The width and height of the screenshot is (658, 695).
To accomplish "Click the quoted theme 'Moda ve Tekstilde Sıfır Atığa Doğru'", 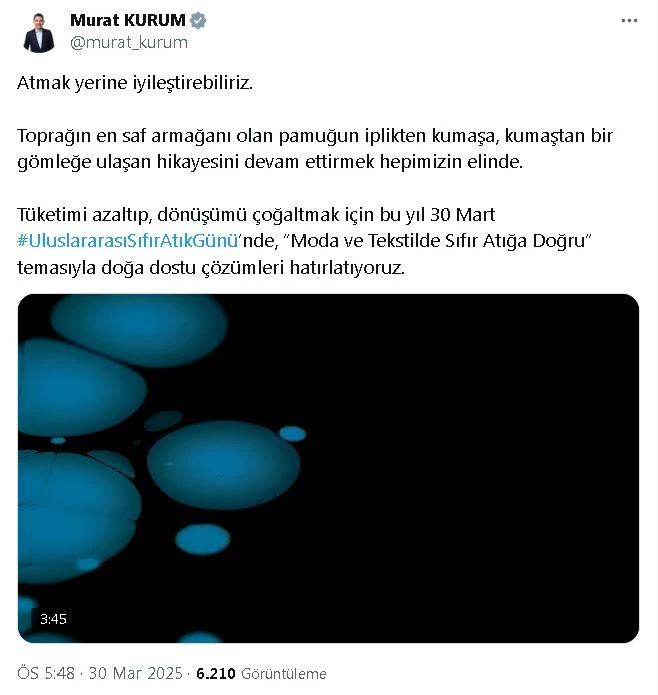I will (x=440, y=241).
